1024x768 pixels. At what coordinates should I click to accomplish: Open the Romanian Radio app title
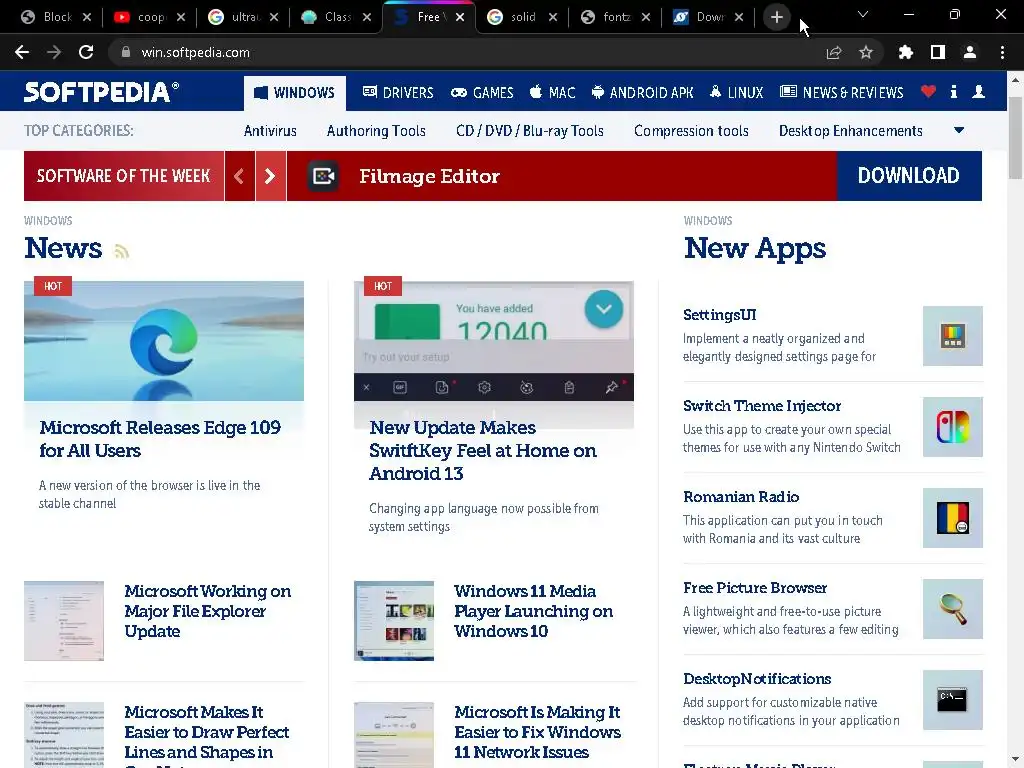click(x=741, y=497)
